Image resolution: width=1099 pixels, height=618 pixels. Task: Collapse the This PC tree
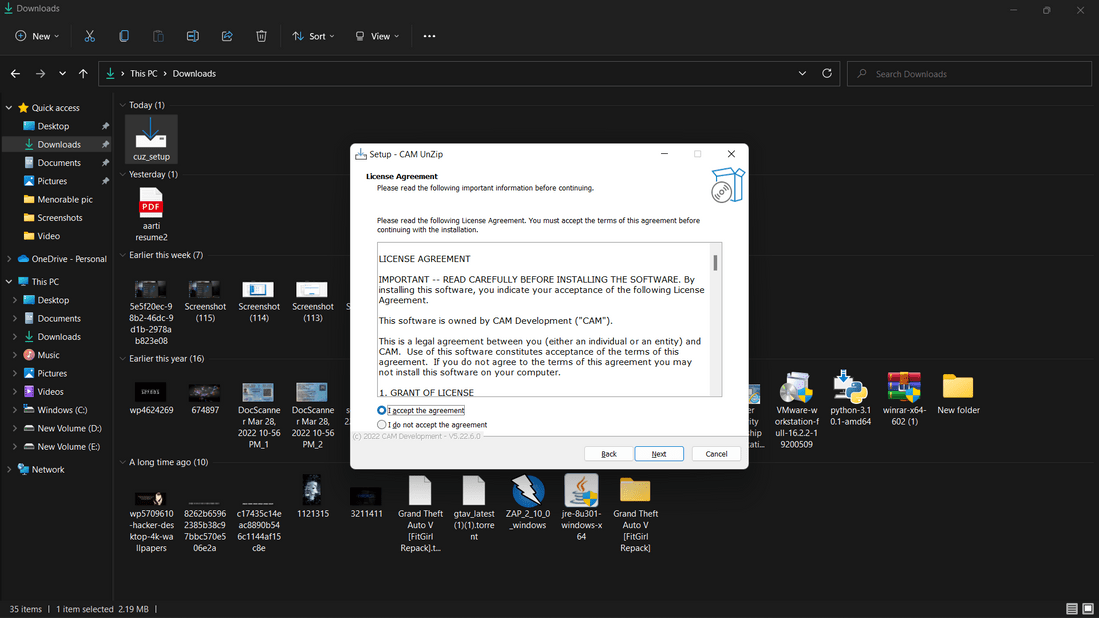point(9,282)
